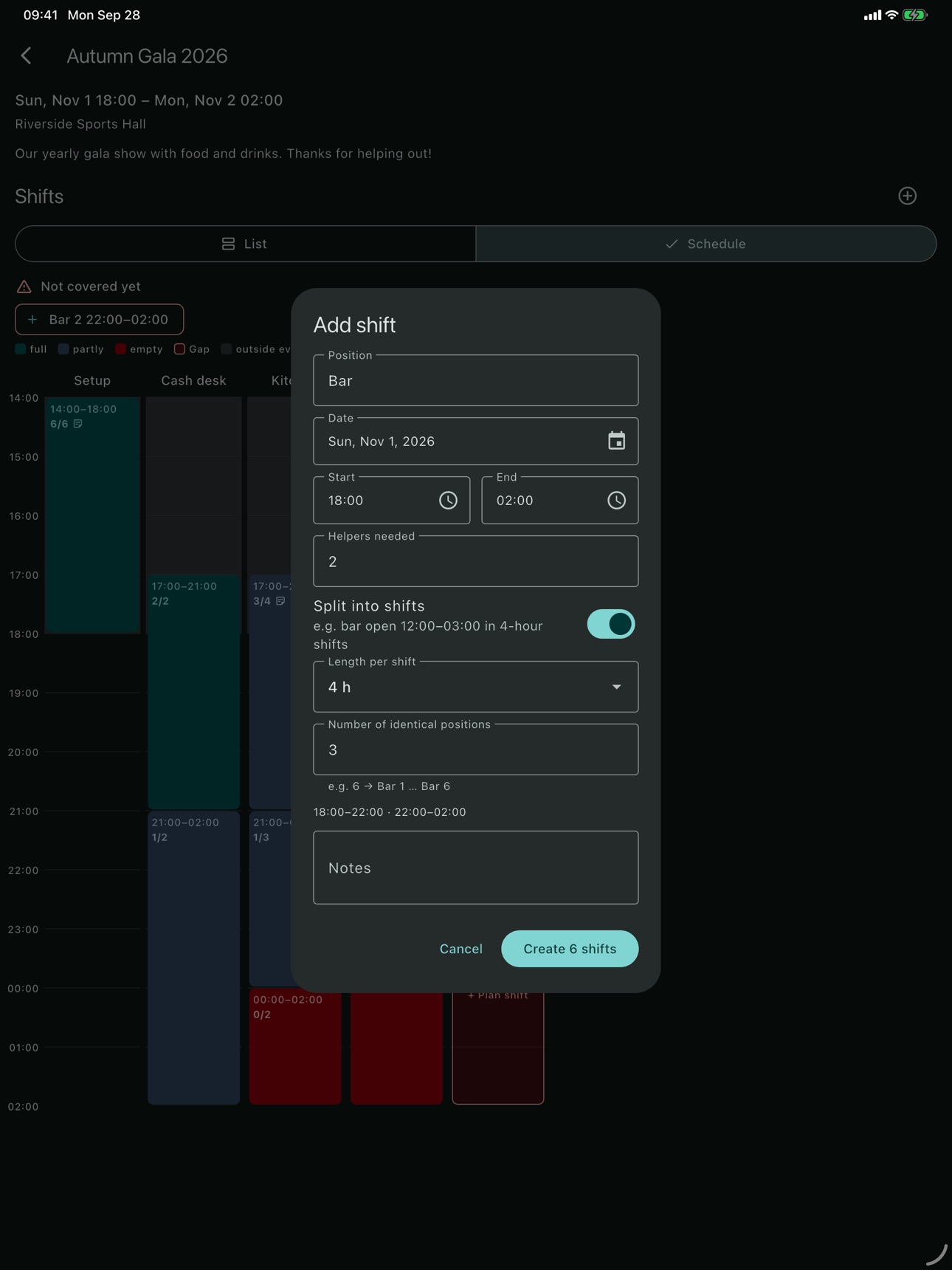Focus the Position input field

(476, 380)
